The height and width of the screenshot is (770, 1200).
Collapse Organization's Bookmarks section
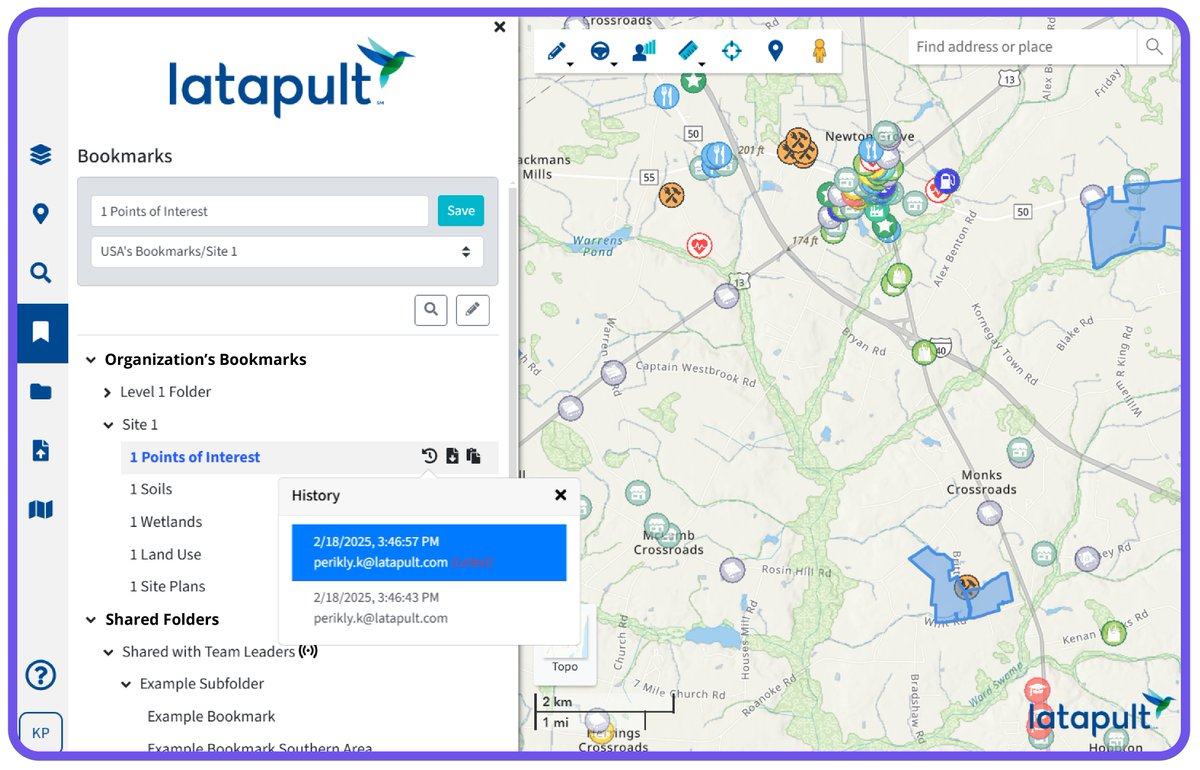91,360
